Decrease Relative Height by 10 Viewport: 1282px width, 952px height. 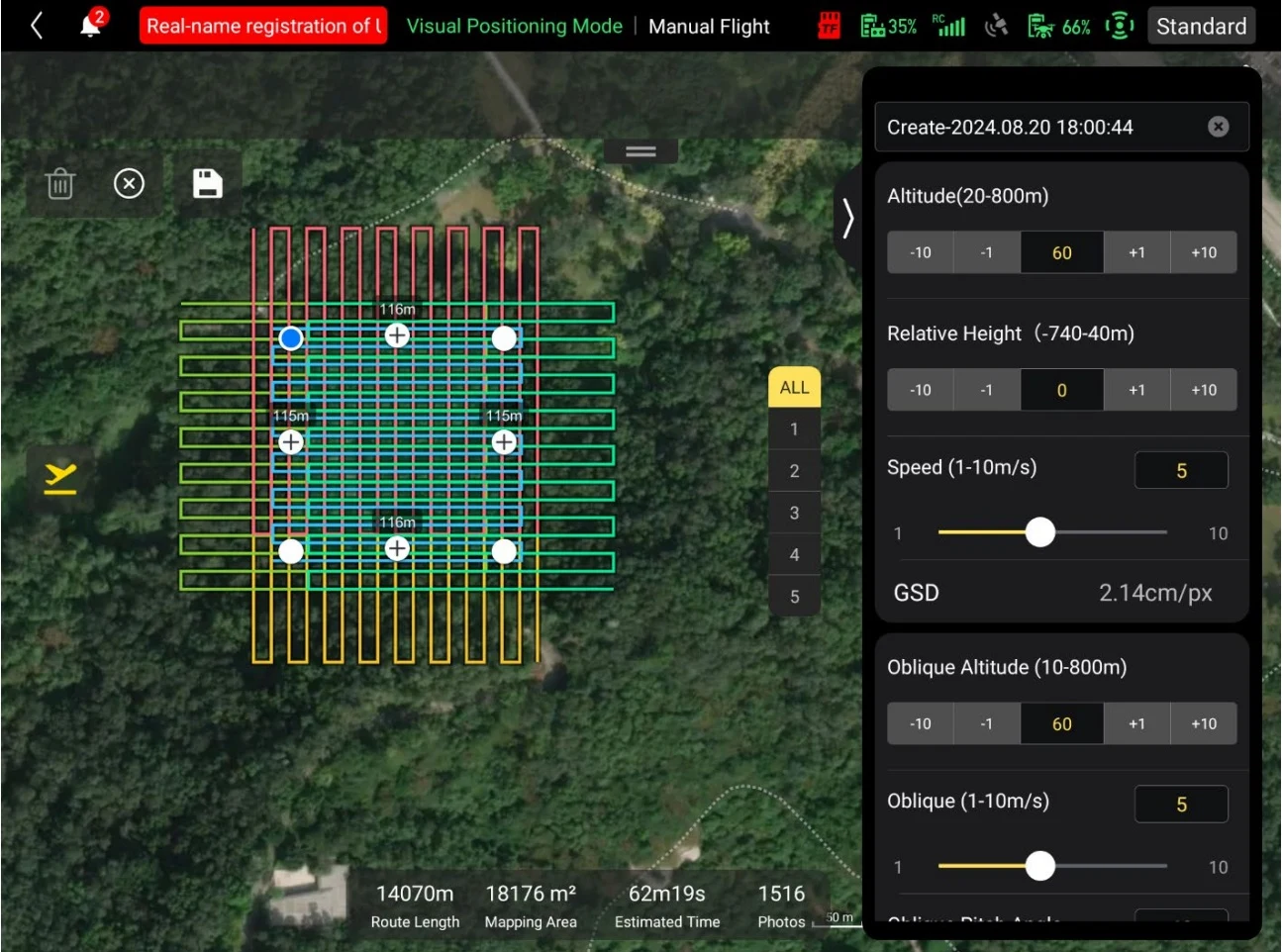click(921, 390)
